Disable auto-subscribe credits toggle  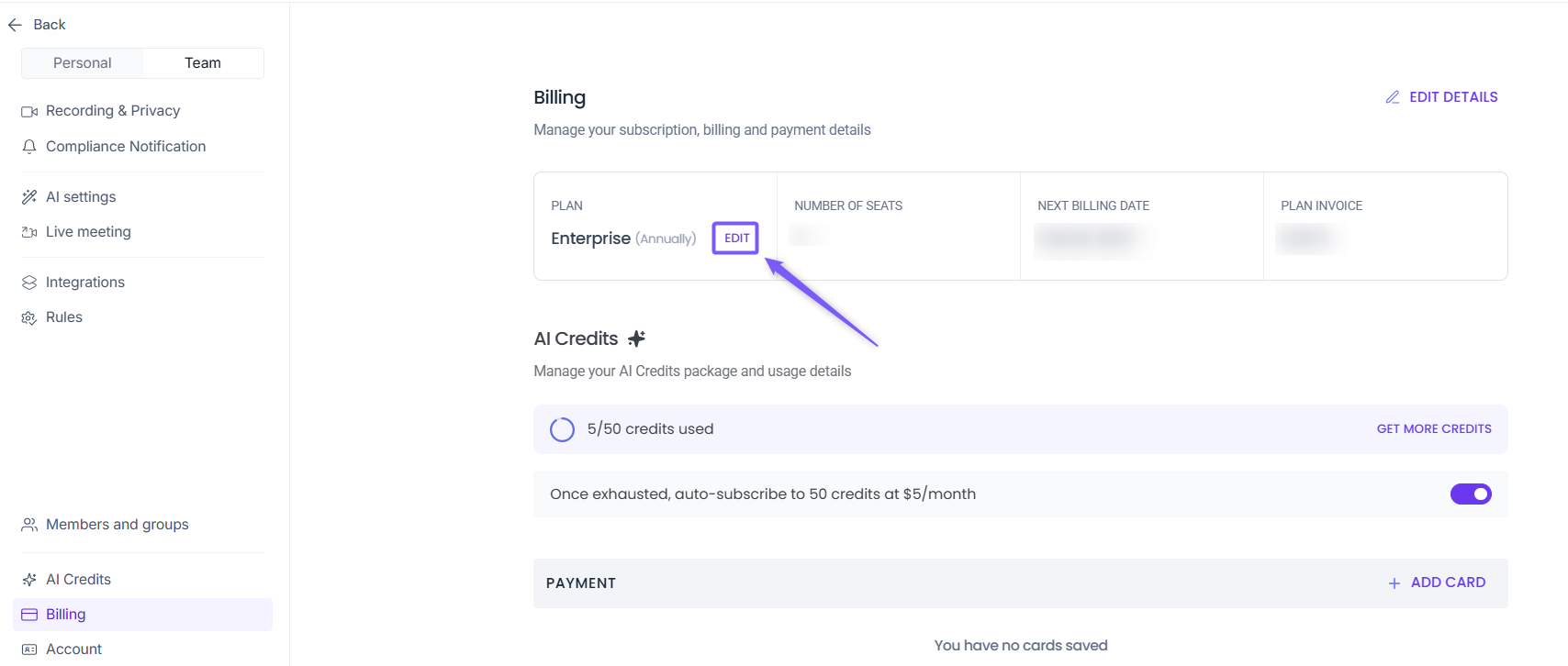click(1471, 494)
